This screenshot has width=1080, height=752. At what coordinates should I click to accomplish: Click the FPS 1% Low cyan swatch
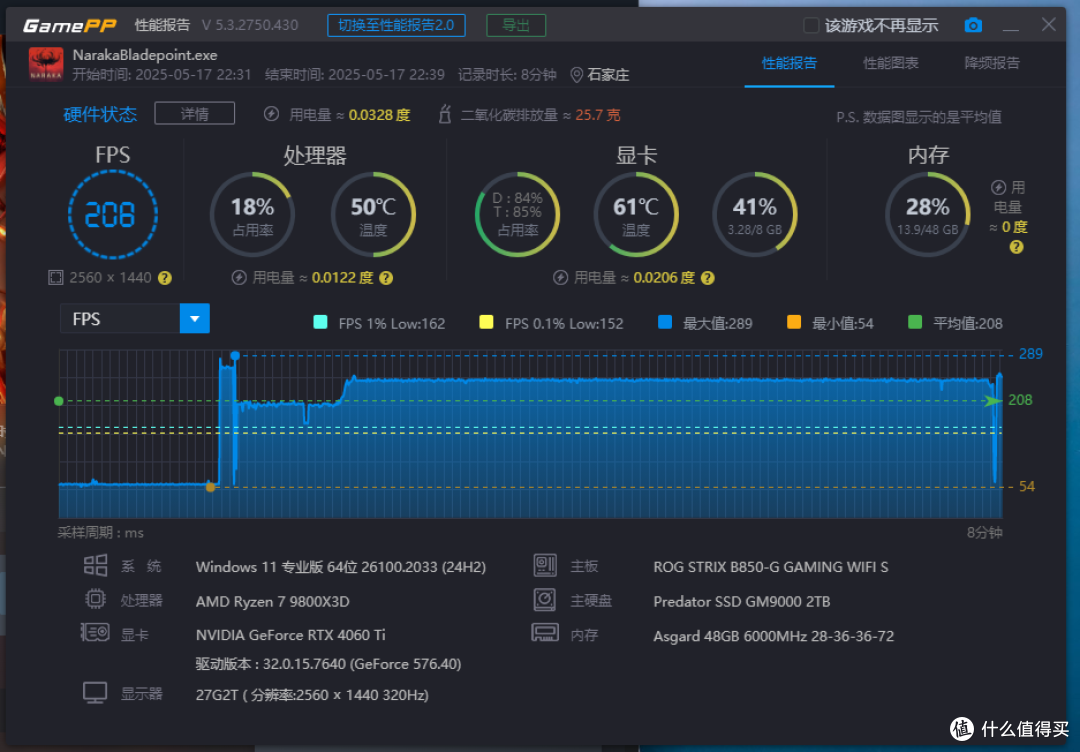[x=320, y=322]
